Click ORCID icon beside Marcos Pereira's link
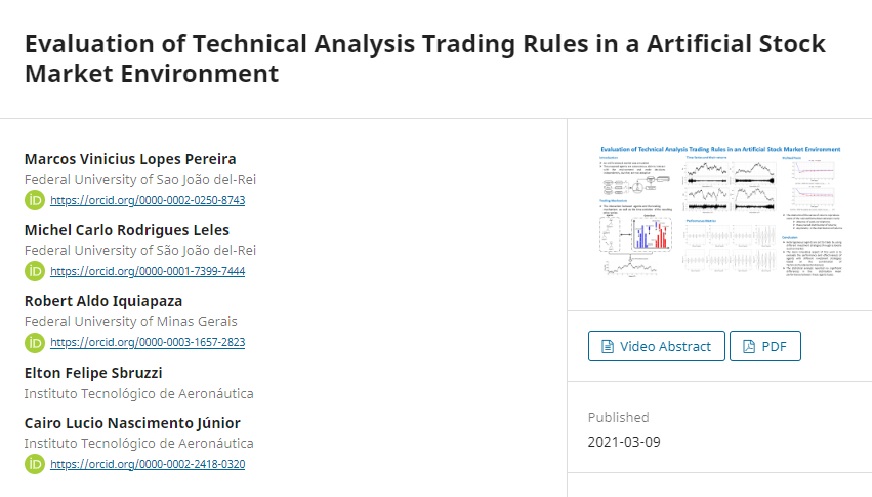This screenshot has height=497, width=872. 35,200
